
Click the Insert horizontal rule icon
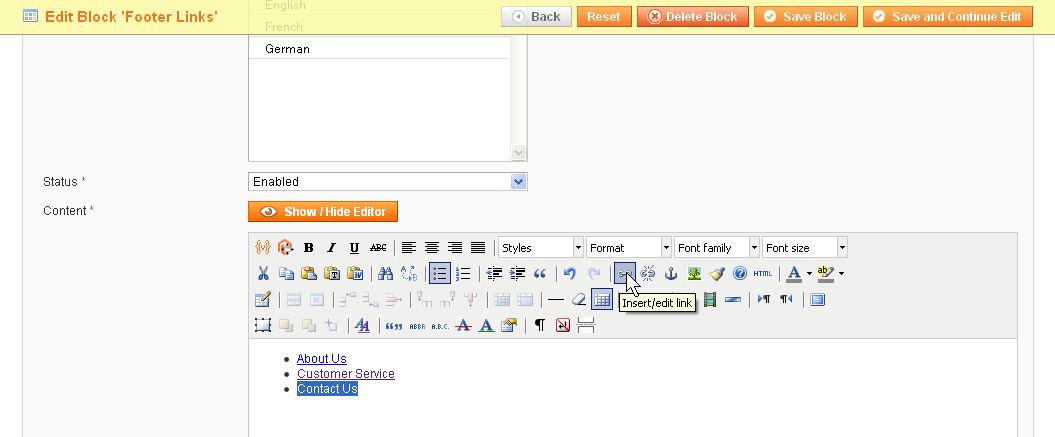[556, 299]
